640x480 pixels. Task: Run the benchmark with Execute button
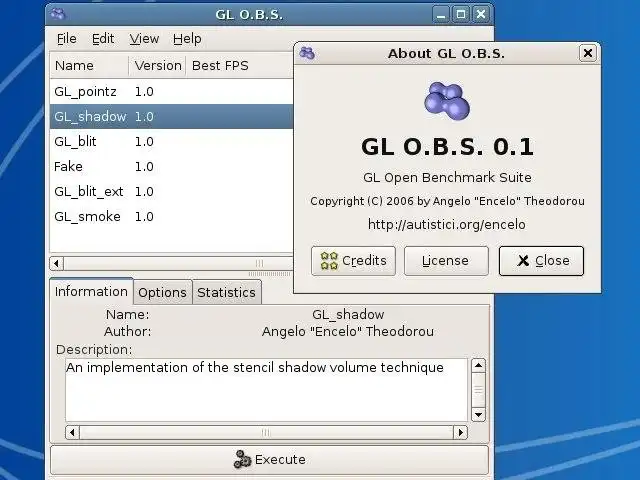[x=269, y=460]
